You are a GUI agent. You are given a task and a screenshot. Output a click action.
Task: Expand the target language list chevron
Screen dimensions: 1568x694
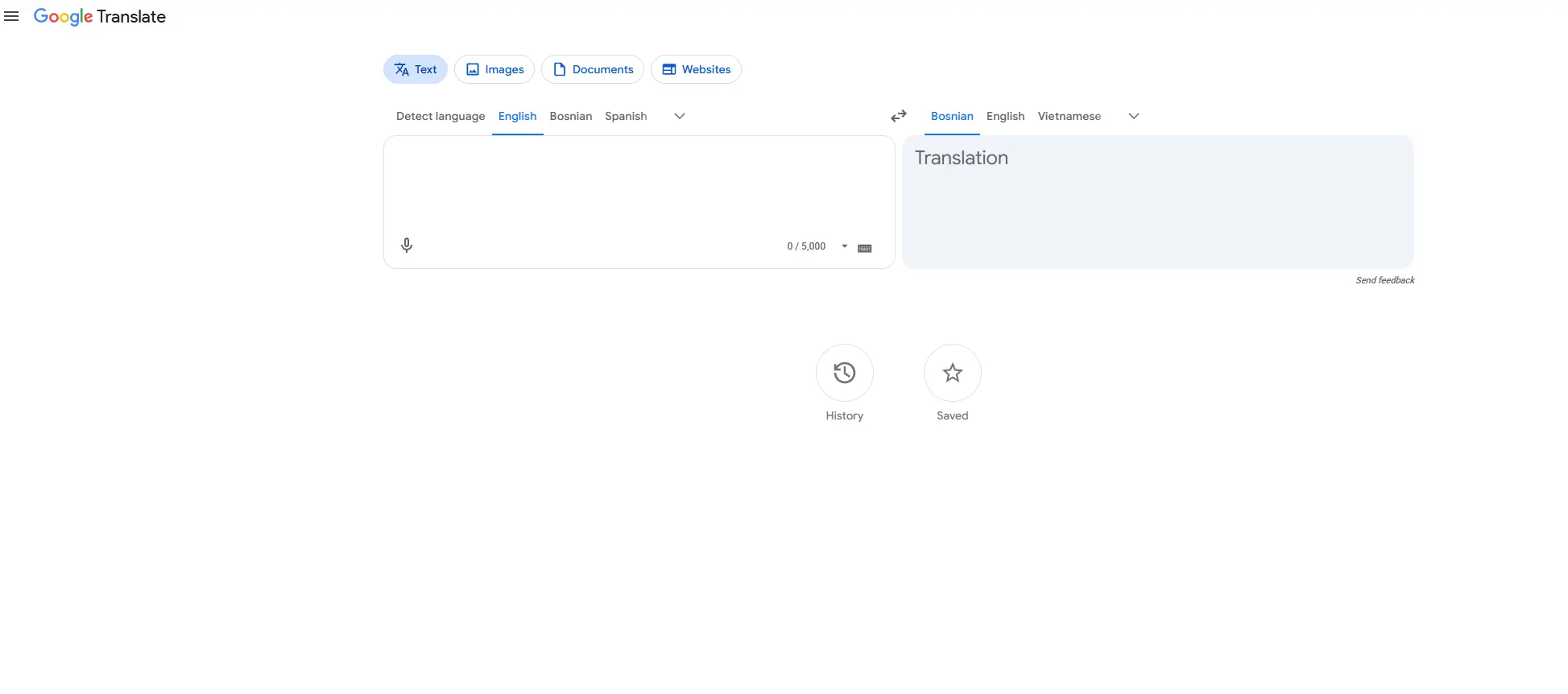[1134, 116]
